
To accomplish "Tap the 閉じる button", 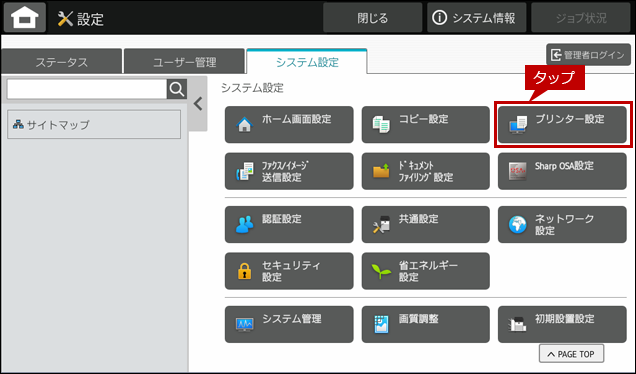I will 372,18.
